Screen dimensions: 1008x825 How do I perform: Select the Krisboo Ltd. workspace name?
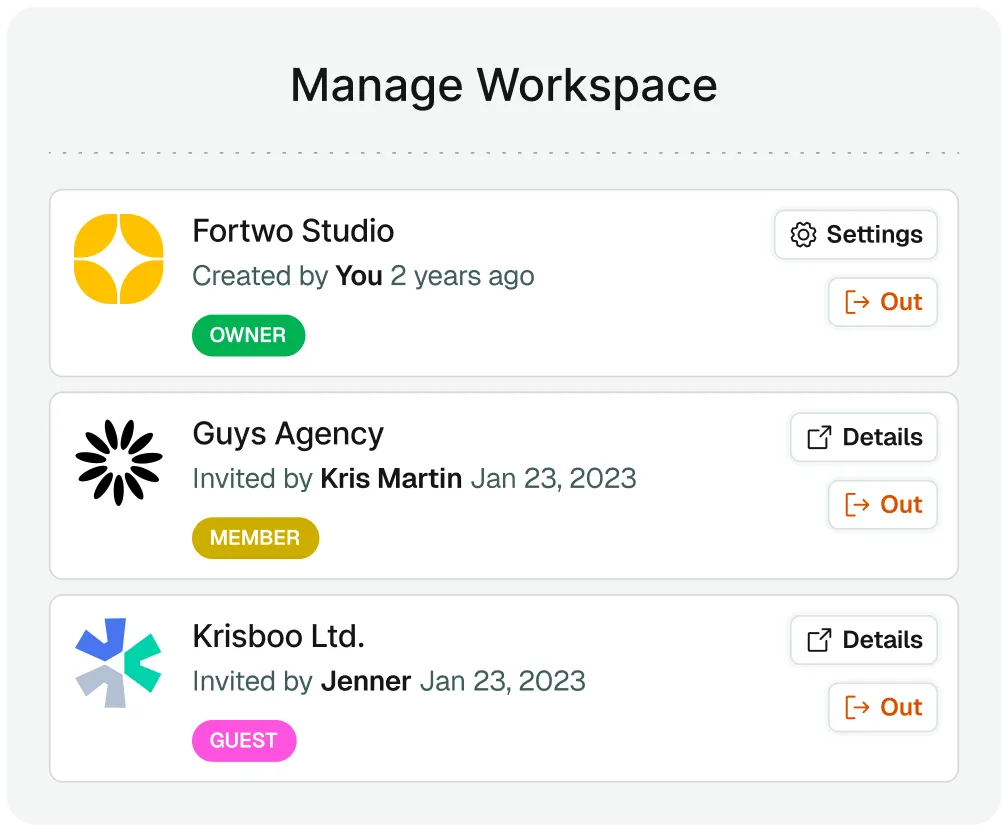[x=278, y=636]
